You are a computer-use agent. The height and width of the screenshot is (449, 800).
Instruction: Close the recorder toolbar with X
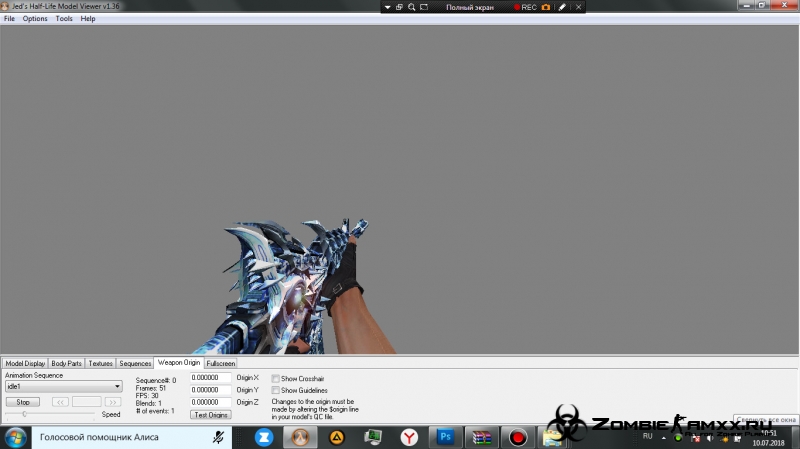click(579, 7)
